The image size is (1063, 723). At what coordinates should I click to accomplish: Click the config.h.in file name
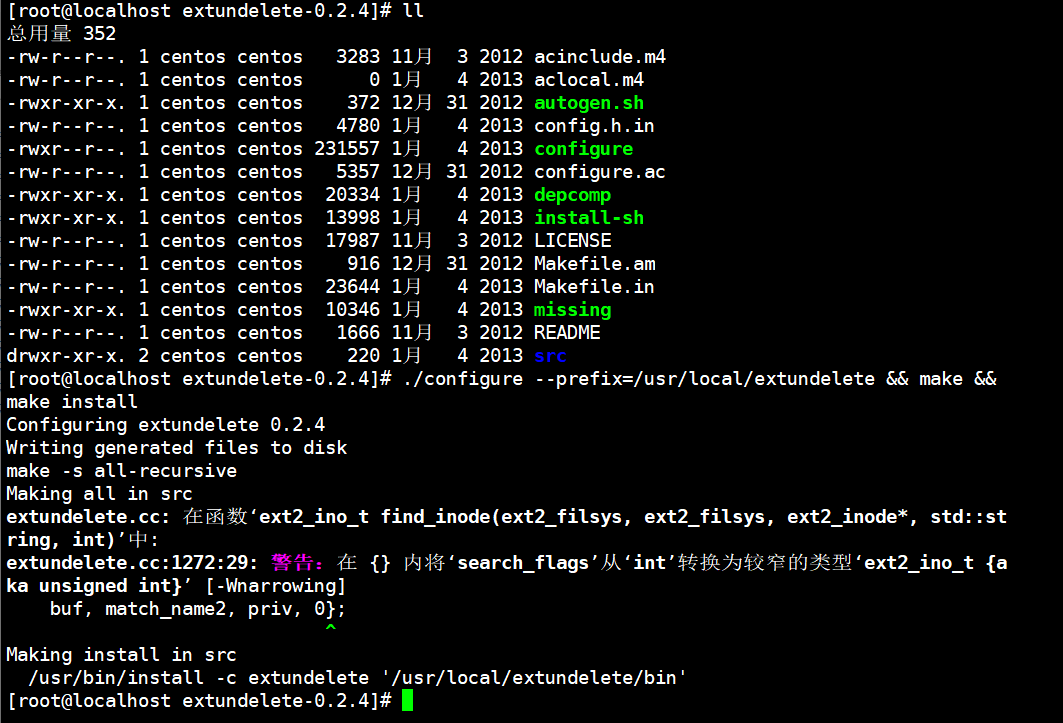pyautogui.click(x=594, y=125)
